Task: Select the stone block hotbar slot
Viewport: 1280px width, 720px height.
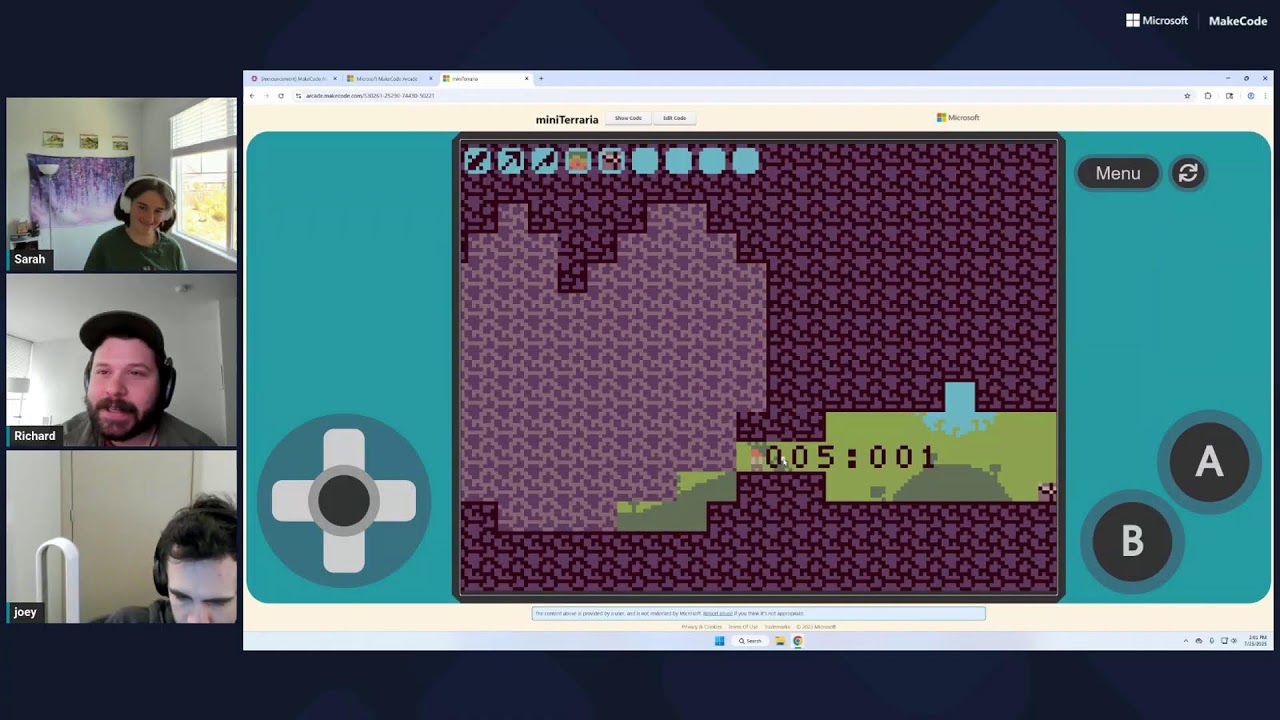Action: pyautogui.click(x=612, y=160)
